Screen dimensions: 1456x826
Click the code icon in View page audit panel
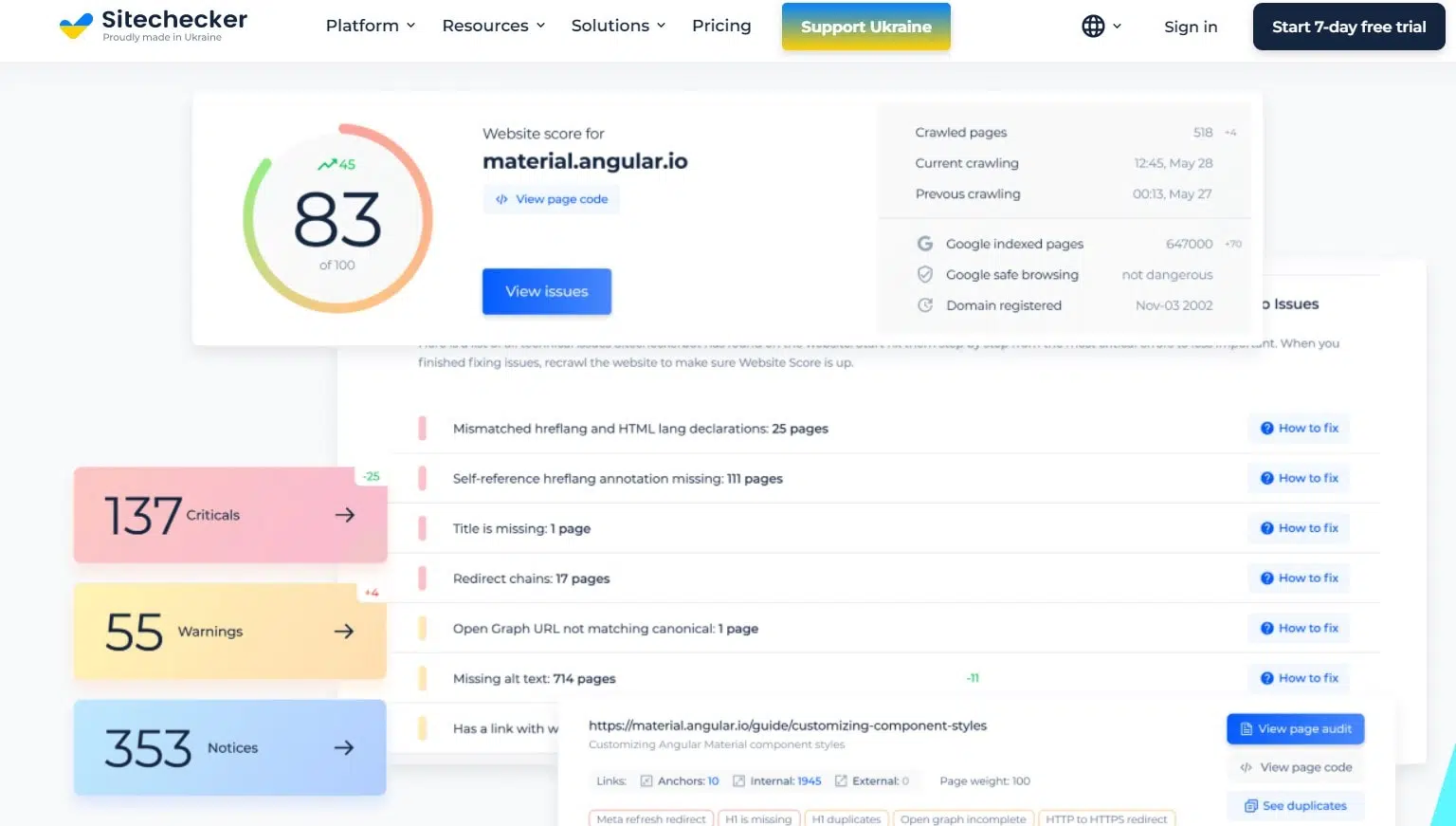(1246, 767)
